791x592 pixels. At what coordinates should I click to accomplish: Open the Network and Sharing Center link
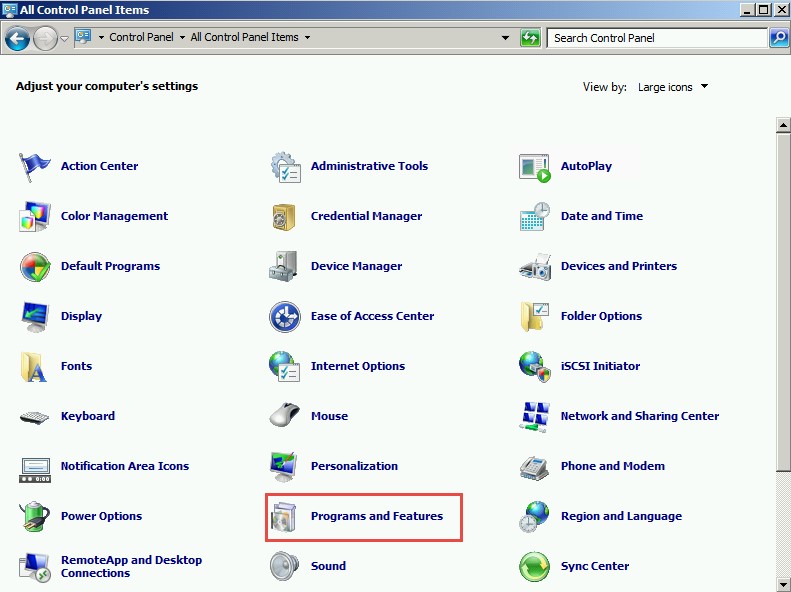click(x=639, y=416)
